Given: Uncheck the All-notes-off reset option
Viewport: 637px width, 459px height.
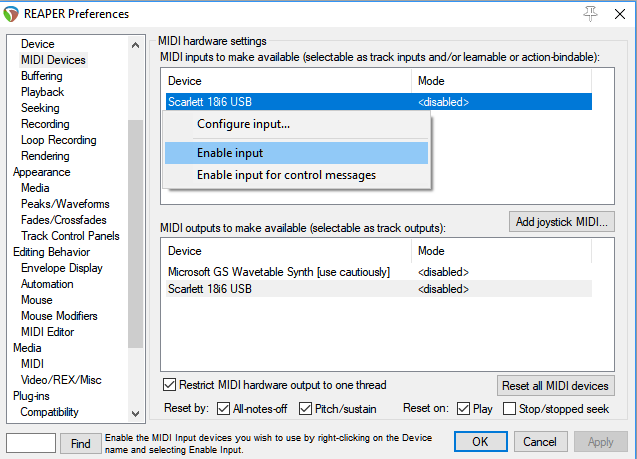Looking at the screenshot, I should point(223,408).
